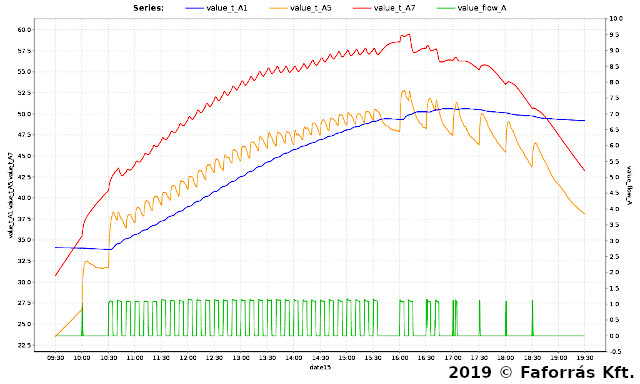
Task: Click the 60.0 label on the left axis
Action: click(24, 30)
